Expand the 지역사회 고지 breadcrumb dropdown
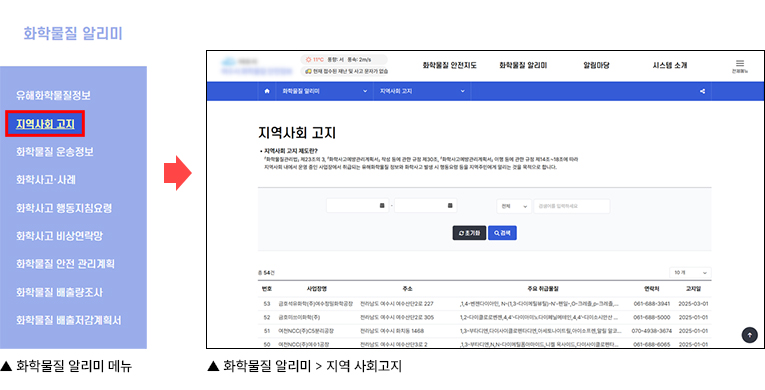The width and height of the screenshot is (765, 390). (422, 91)
